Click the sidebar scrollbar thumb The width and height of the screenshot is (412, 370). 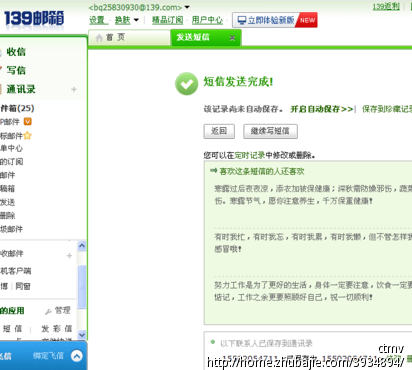82,287
